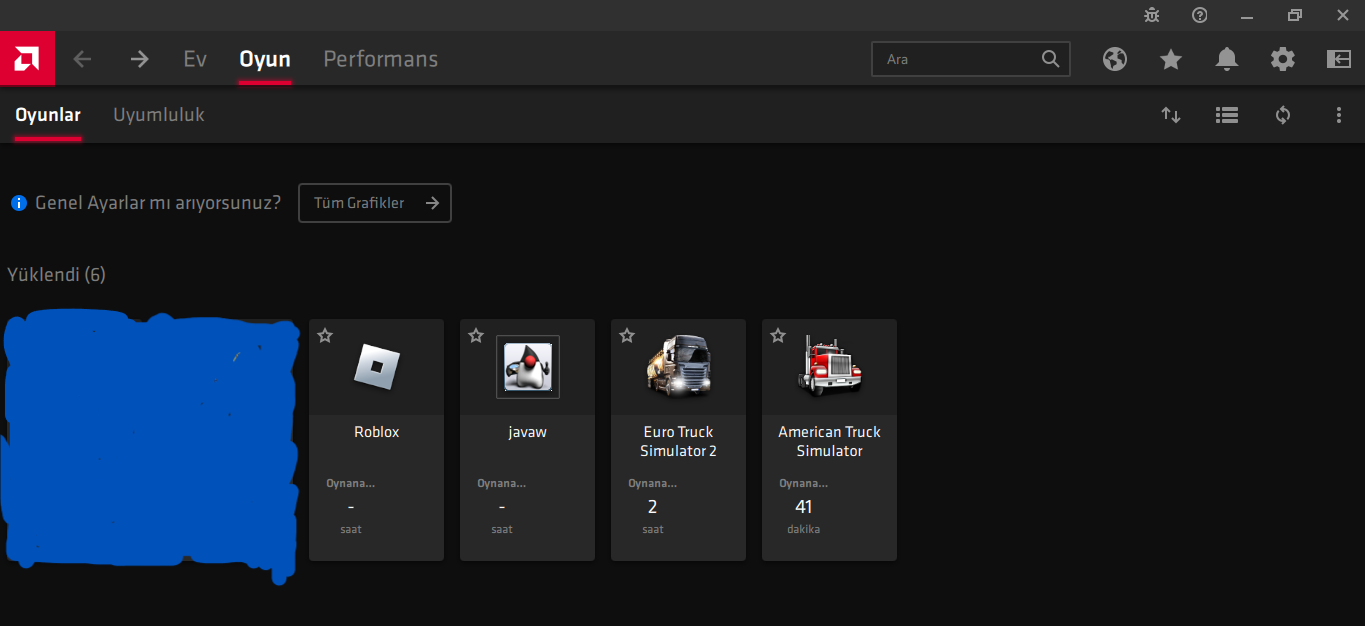Click the Tüm Grafikler button
The width and height of the screenshot is (1365, 626).
[375, 203]
